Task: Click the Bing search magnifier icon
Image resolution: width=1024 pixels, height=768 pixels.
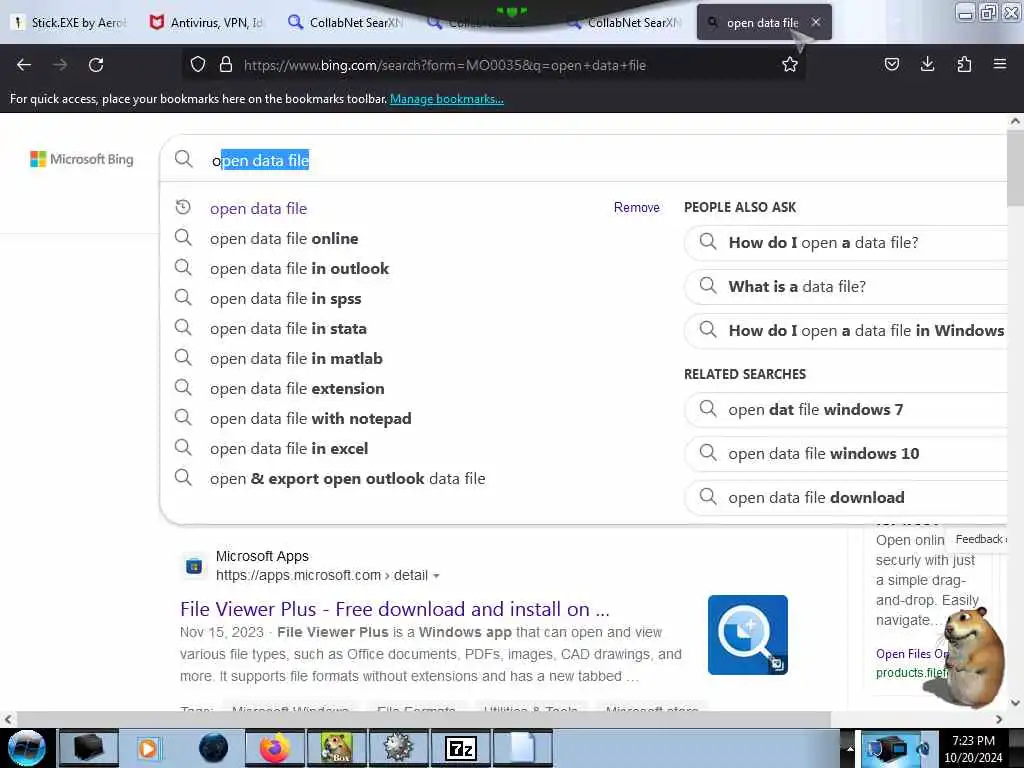Action: [184, 159]
